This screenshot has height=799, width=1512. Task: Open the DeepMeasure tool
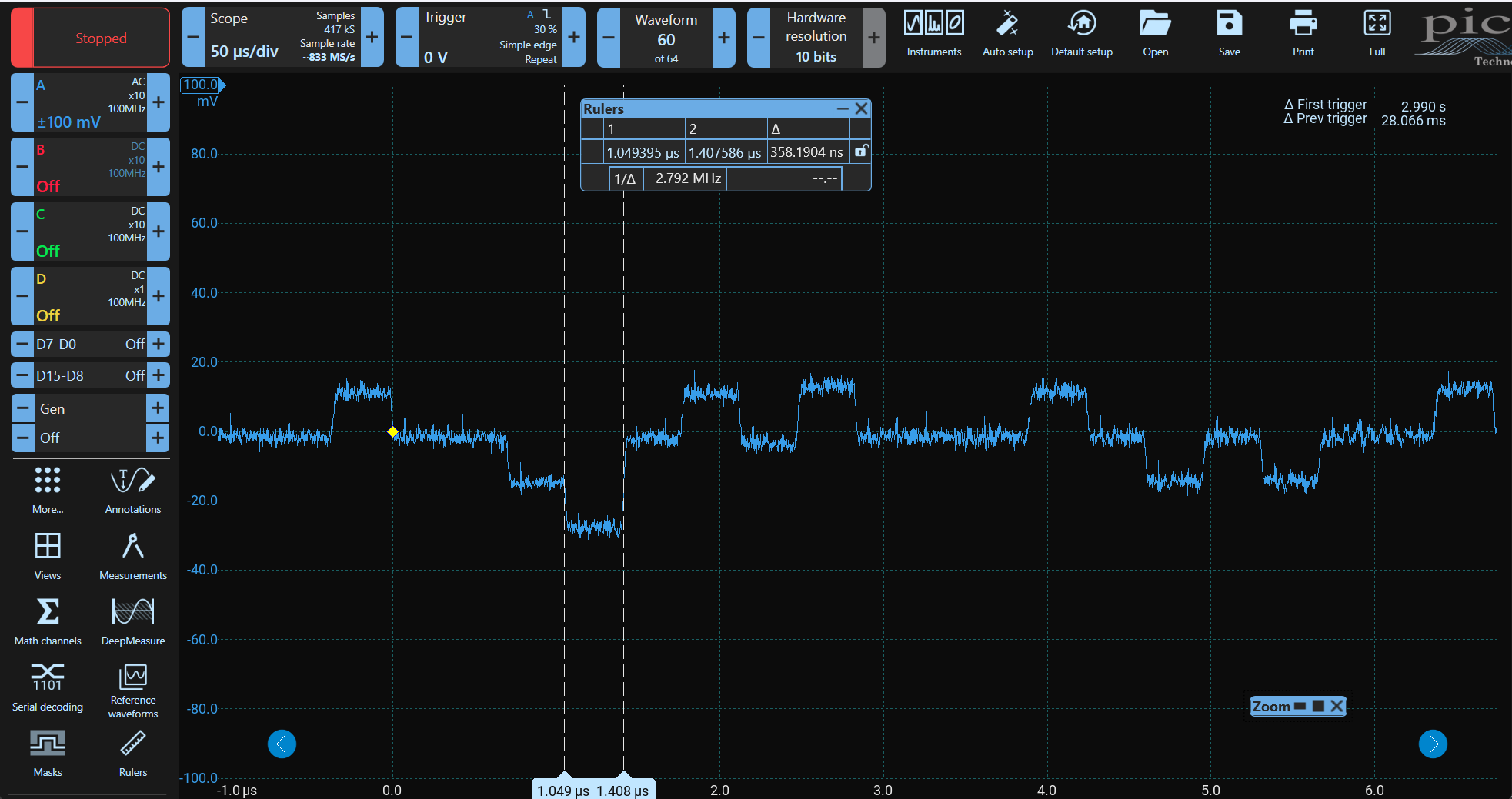click(x=133, y=621)
